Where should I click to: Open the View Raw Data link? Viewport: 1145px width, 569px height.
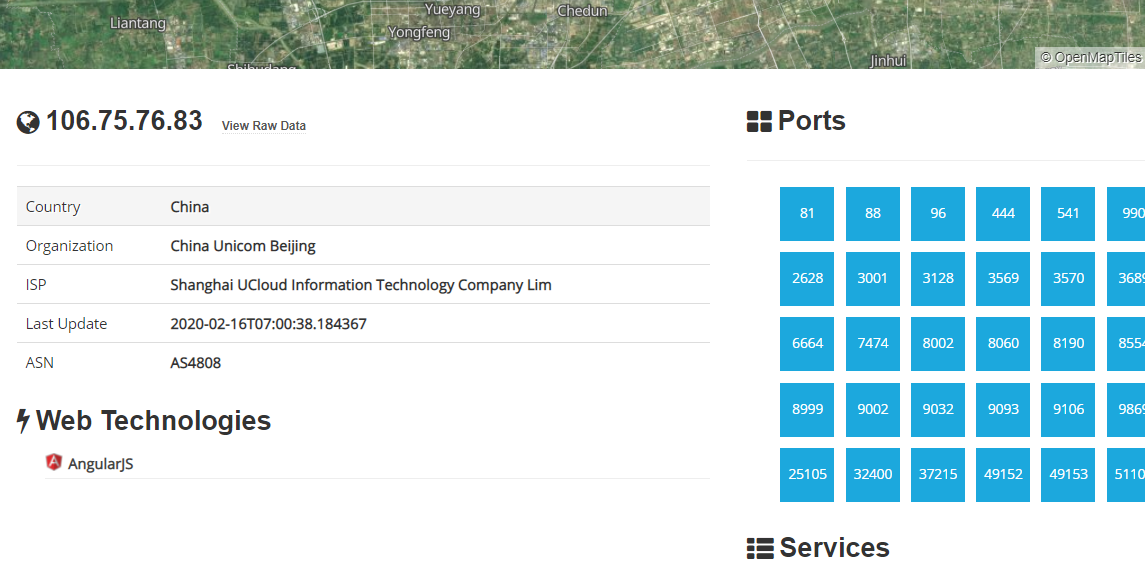click(x=264, y=126)
